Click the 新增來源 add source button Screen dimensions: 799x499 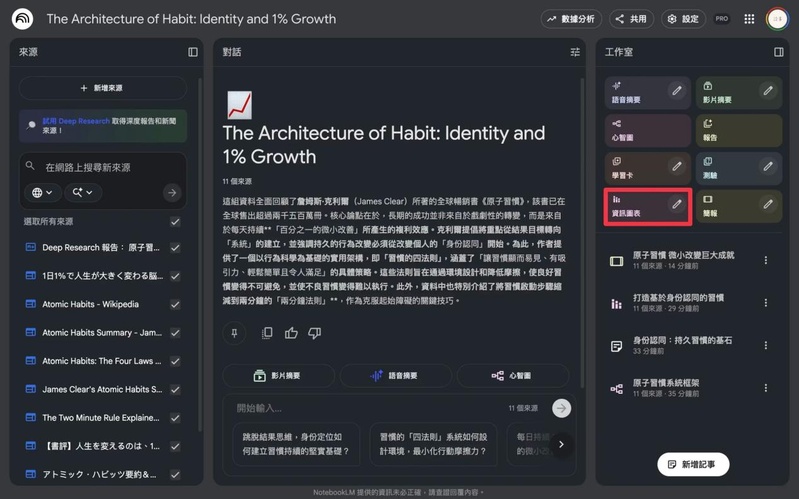pyautogui.click(x=102, y=88)
